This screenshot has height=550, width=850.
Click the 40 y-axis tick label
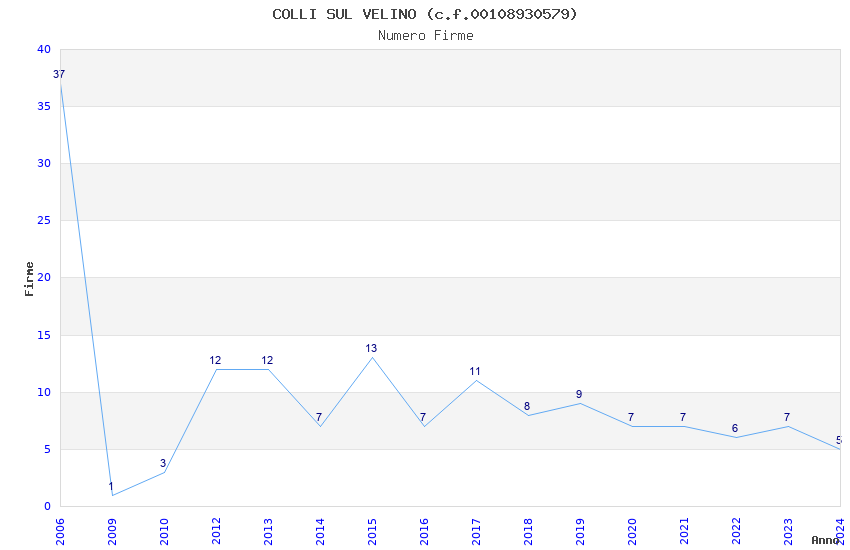[x=44, y=49]
